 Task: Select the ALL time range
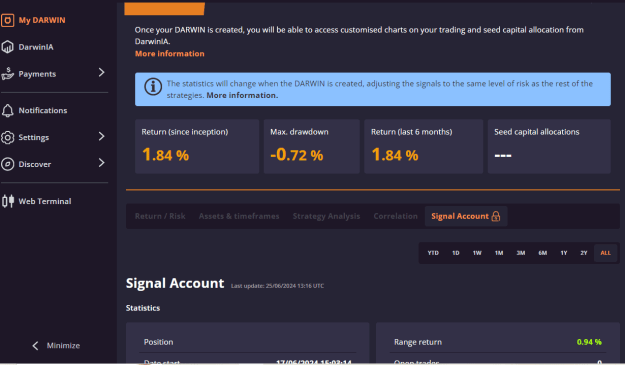[x=605, y=253]
